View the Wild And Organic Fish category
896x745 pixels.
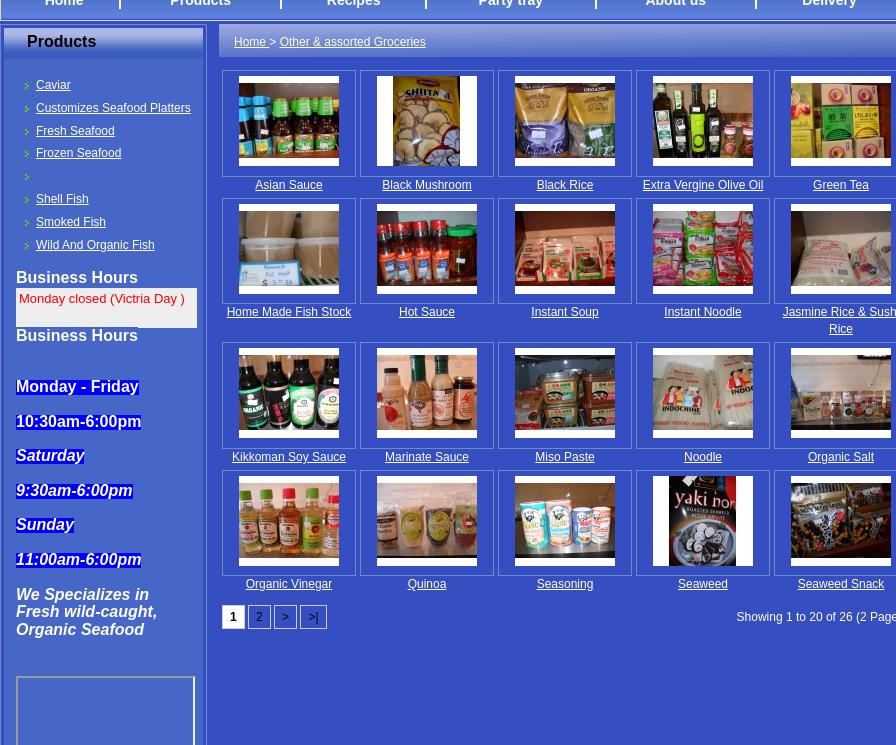point(95,245)
